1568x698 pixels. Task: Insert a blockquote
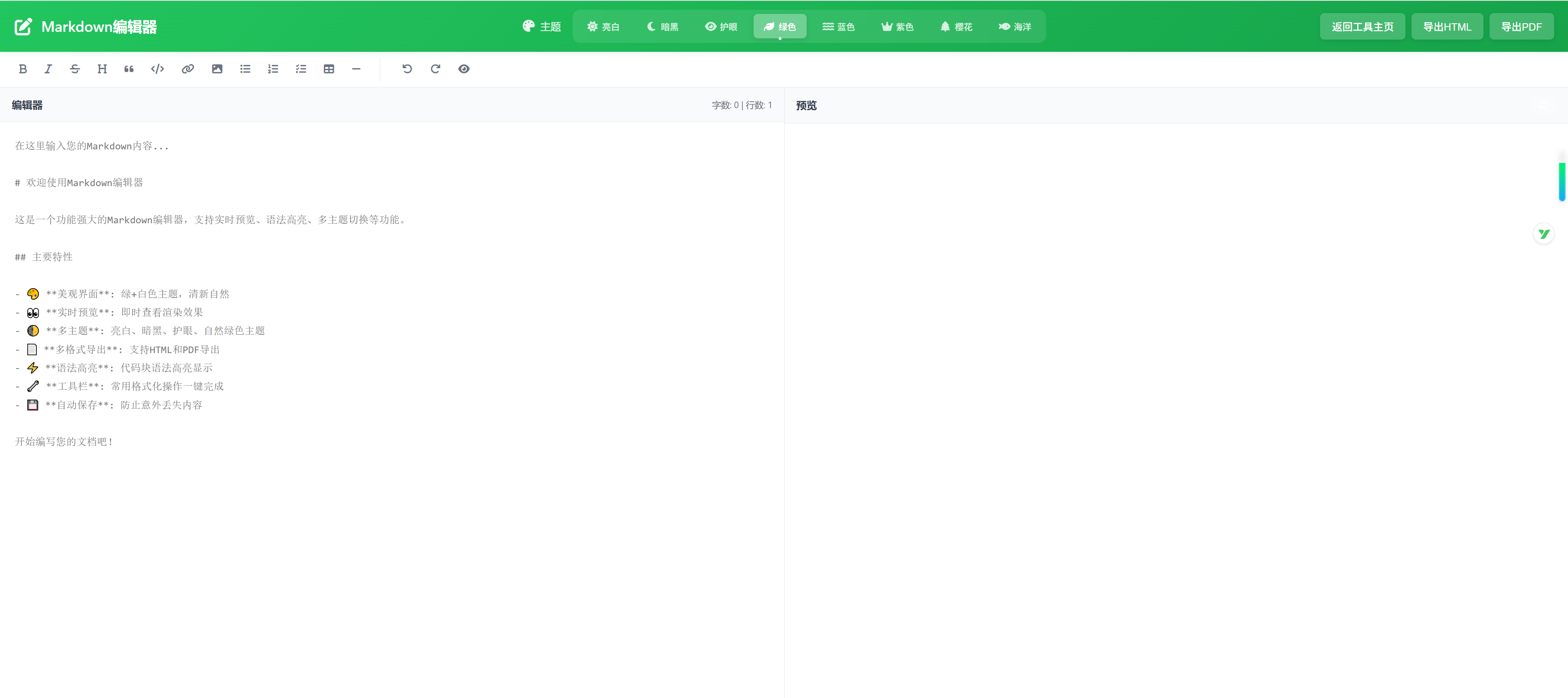pyautogui.click(x=128, y=69)
